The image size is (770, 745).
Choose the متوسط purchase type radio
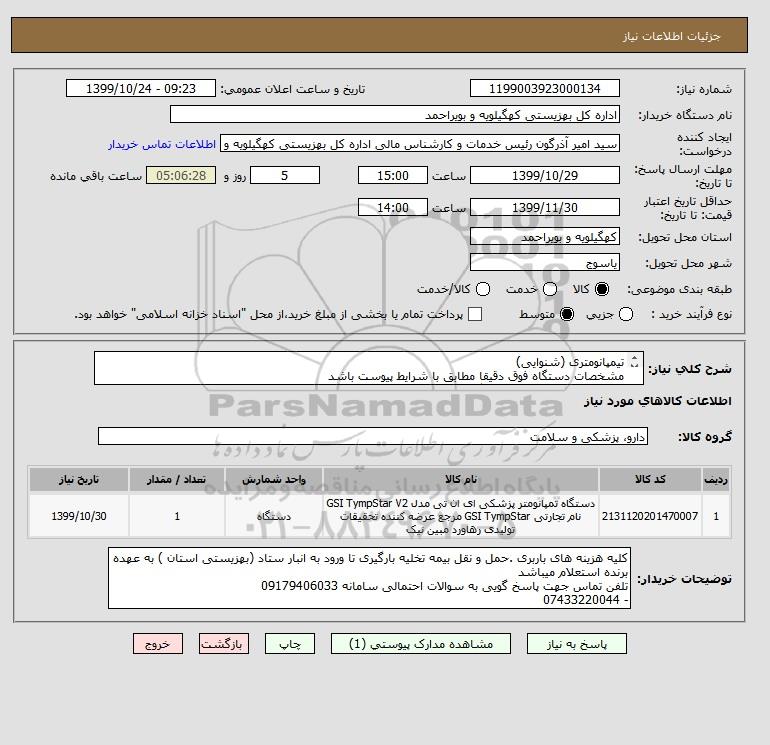[567, 314]
